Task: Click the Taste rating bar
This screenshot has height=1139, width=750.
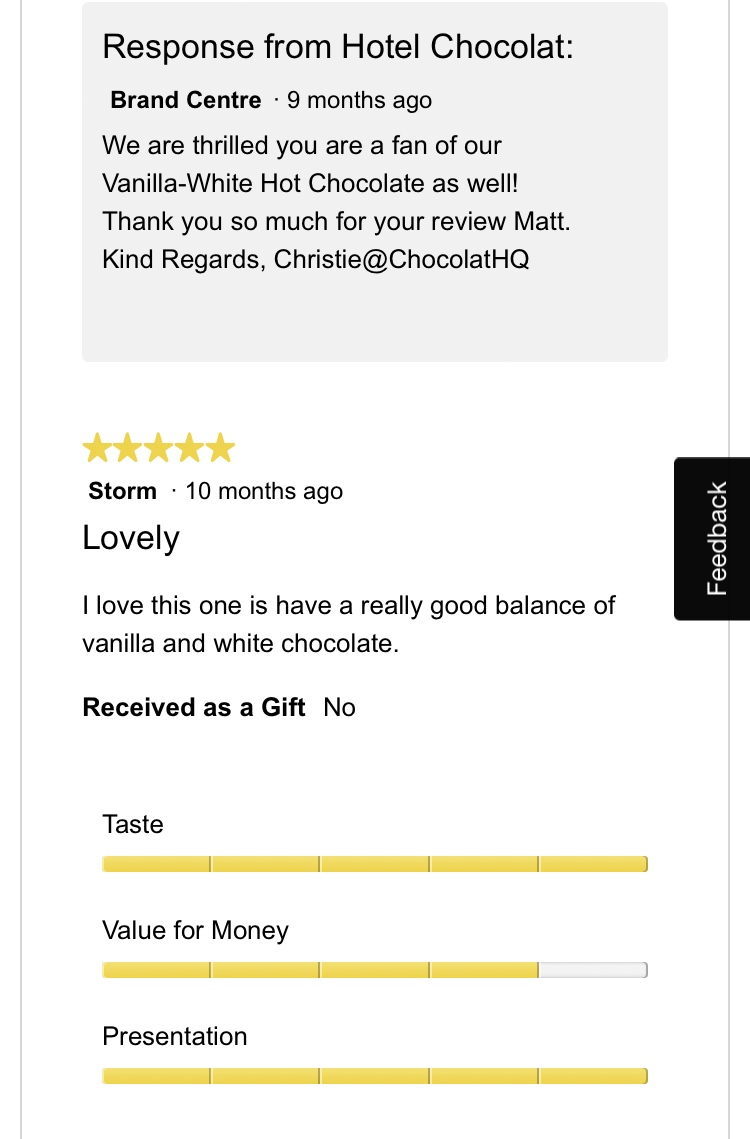Action: pos(374,864)
